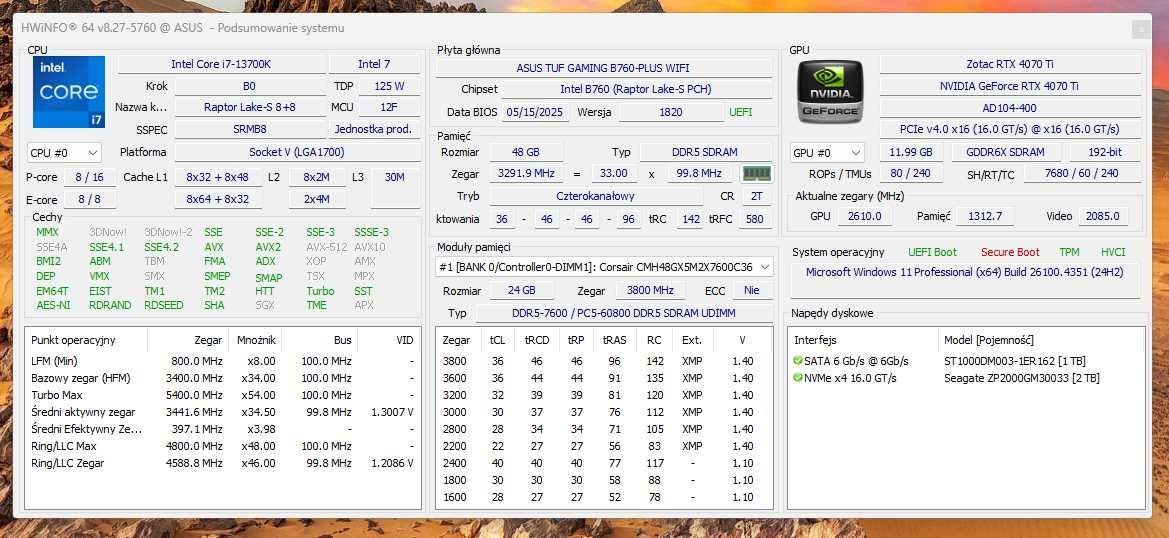Click the PCIe v4.0 x16 link field
1169x538 pixels.
pos(1010,130)
